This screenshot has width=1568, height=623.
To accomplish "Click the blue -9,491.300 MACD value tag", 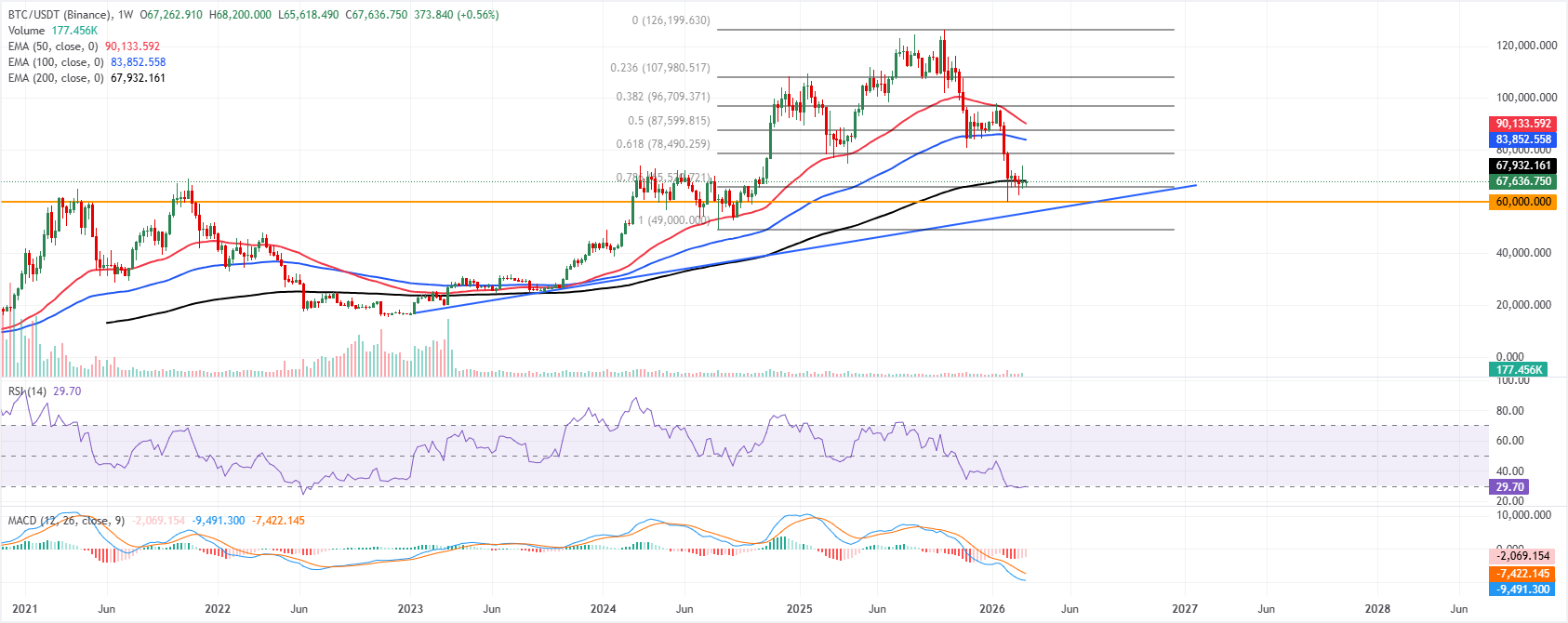I will click(x=1522, y=590).
